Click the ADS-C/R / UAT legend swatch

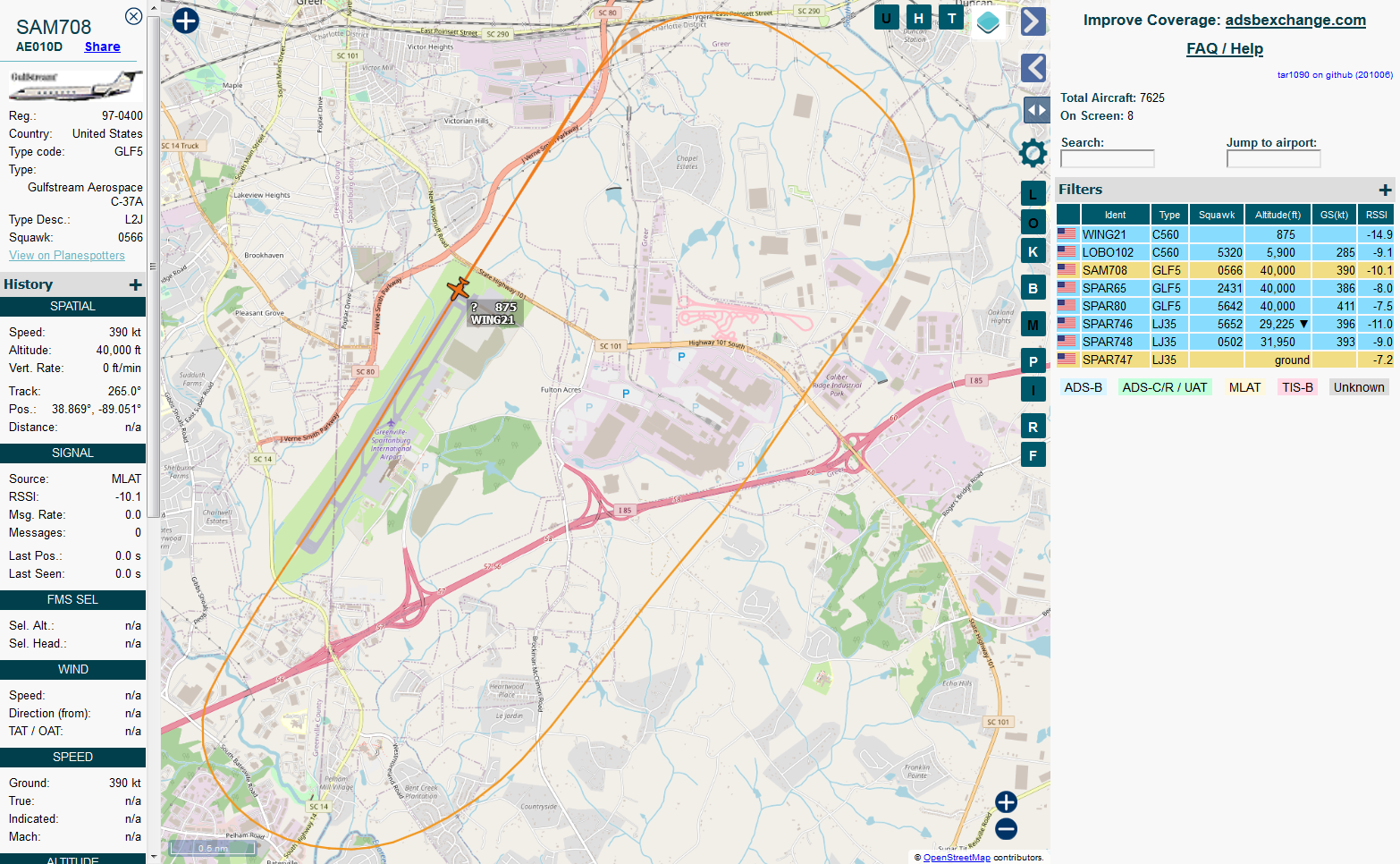tap(1165, 387)
